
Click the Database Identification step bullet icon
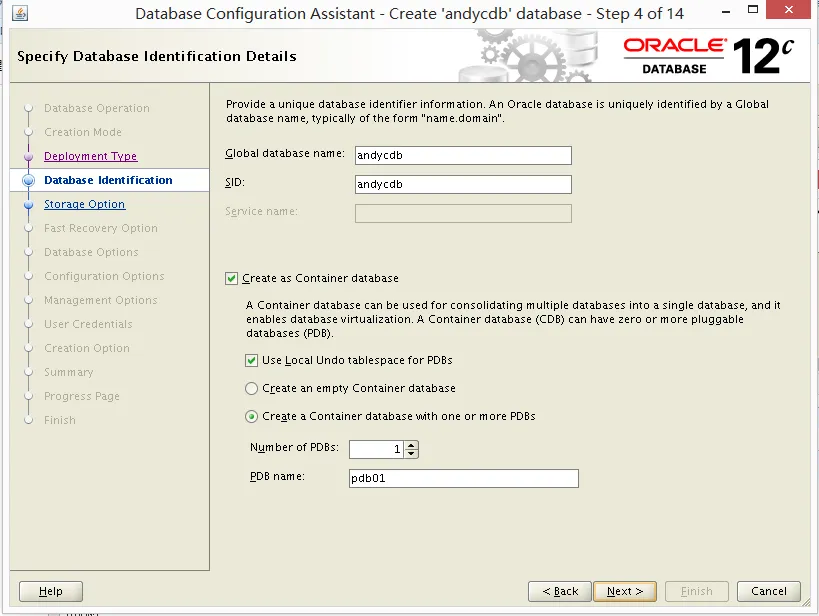coord(29,180)
